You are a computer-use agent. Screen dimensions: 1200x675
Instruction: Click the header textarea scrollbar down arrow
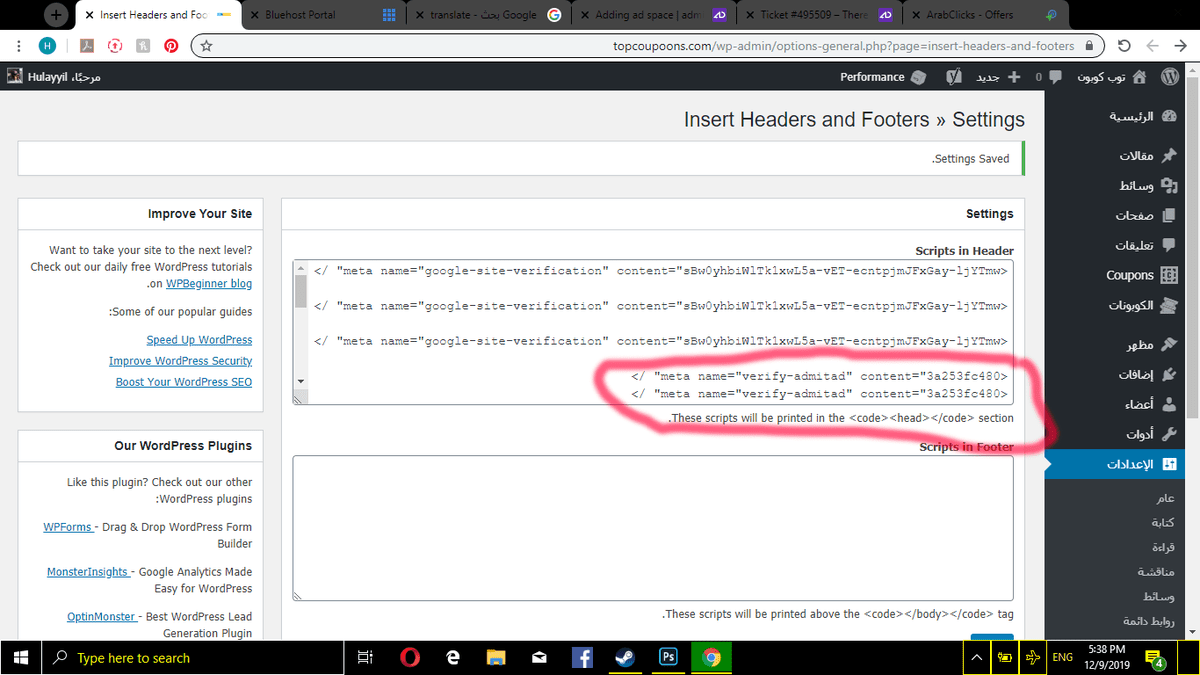301,382
